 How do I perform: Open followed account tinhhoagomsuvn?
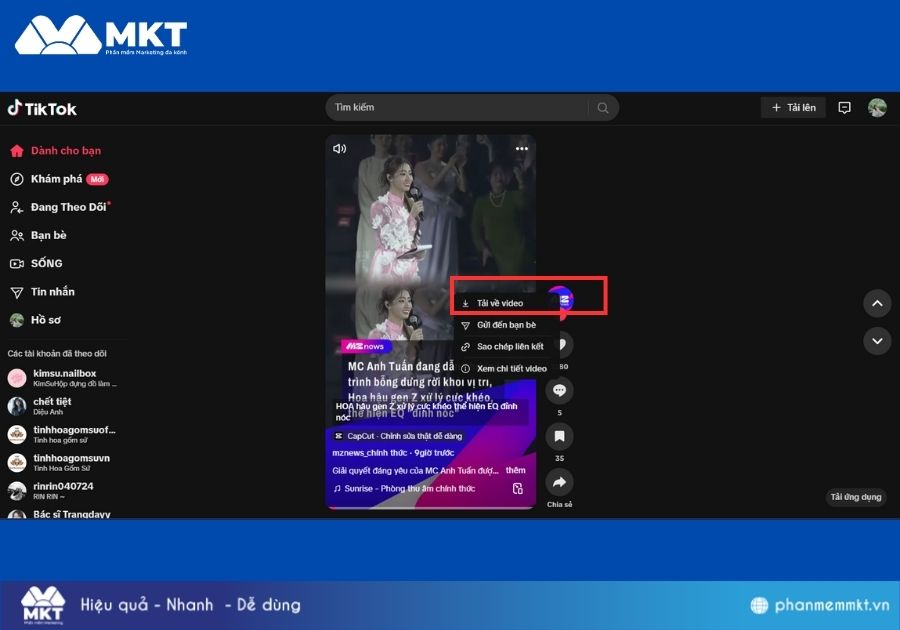coord(59,462)
